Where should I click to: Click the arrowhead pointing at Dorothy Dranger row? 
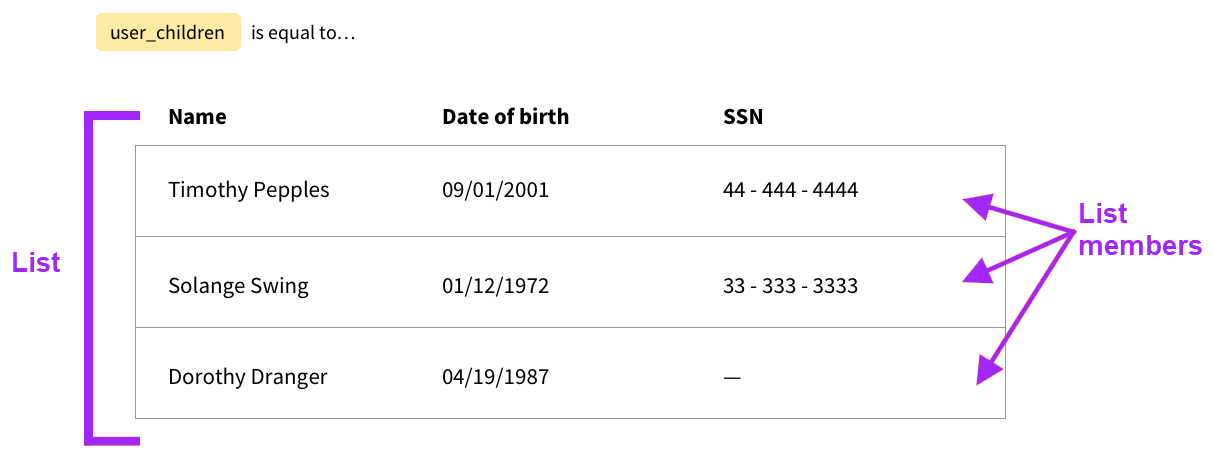point(988,370)
